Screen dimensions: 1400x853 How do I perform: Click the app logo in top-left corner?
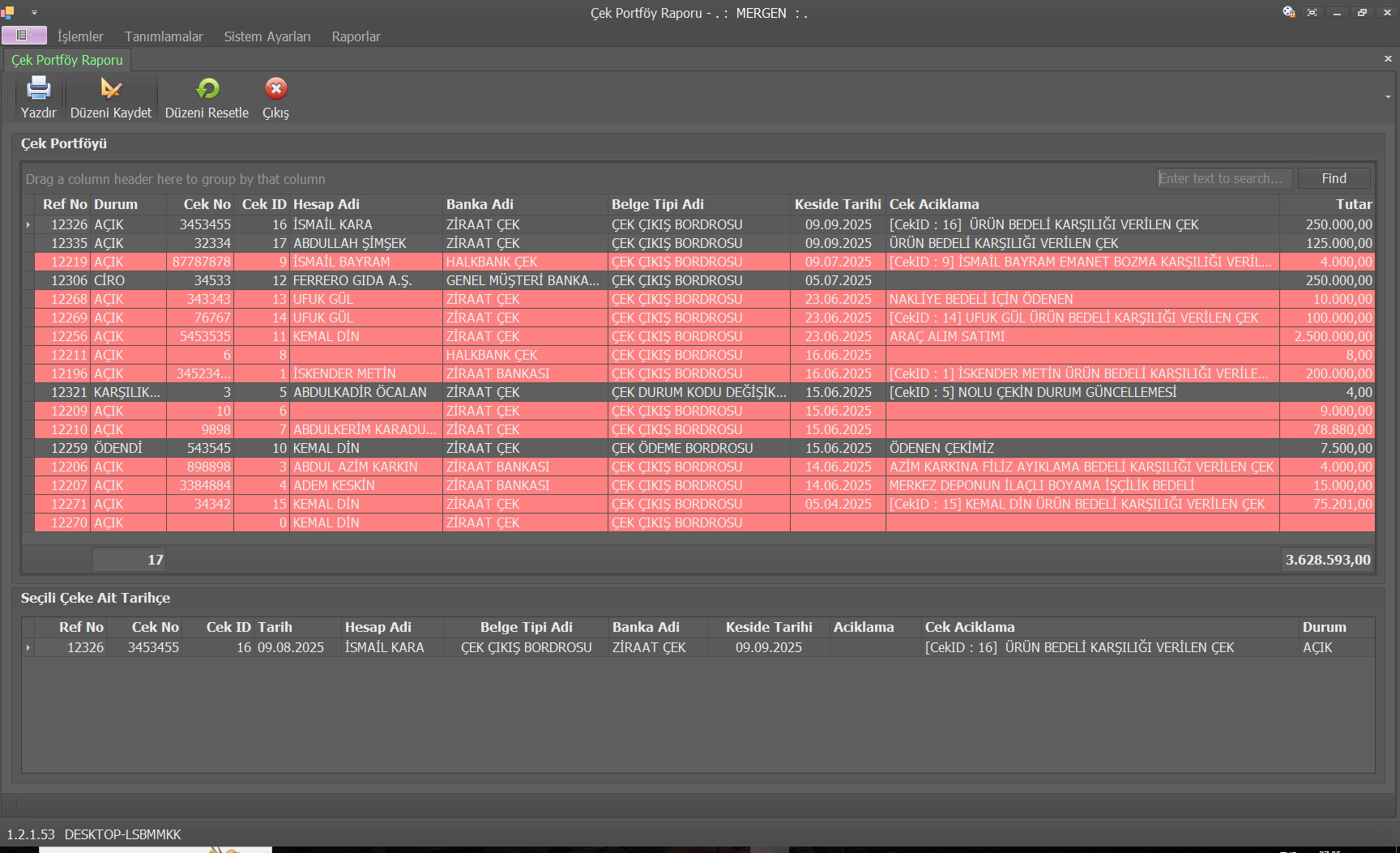tap(8, 12)
